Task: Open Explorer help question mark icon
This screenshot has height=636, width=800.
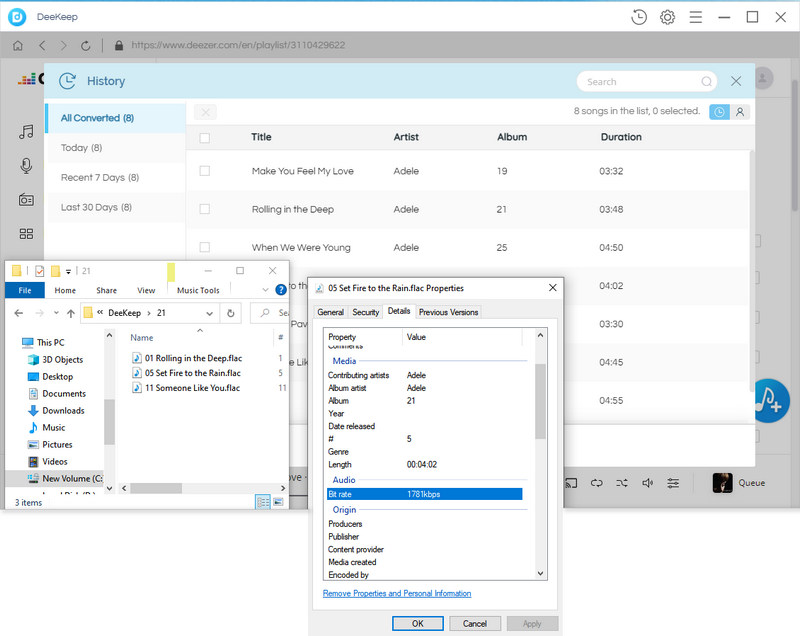Action: point(281,290)
